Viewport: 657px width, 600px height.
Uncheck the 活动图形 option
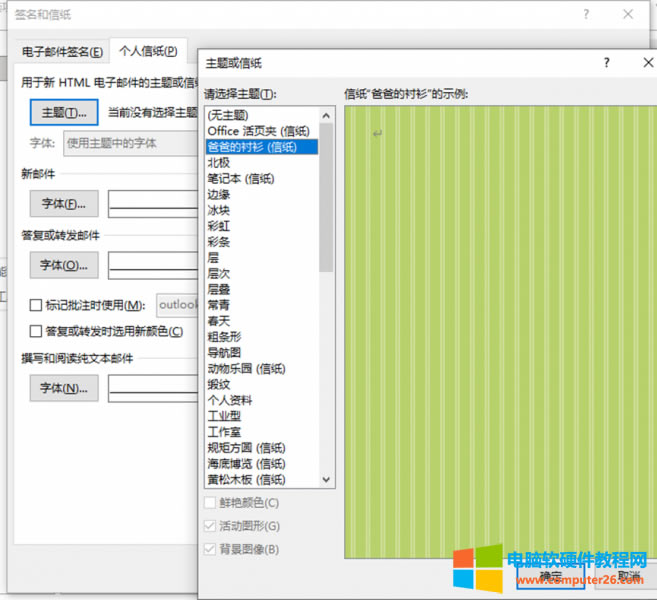210,526
